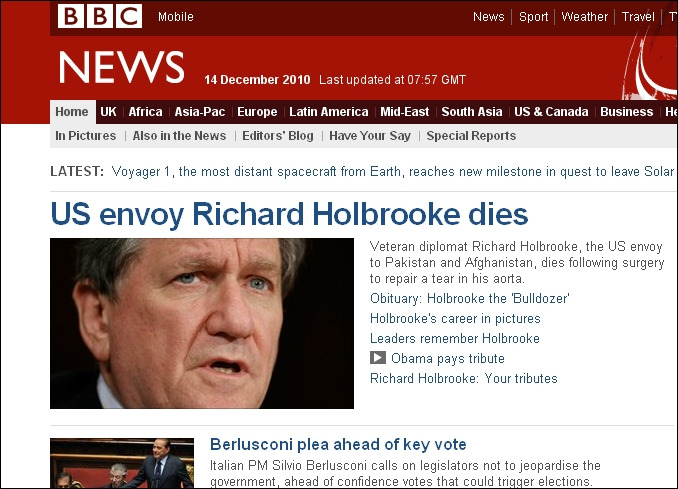Open Obituary: Holbrooke the 'Bulldozer' link
678x489 pixels.
470,298
